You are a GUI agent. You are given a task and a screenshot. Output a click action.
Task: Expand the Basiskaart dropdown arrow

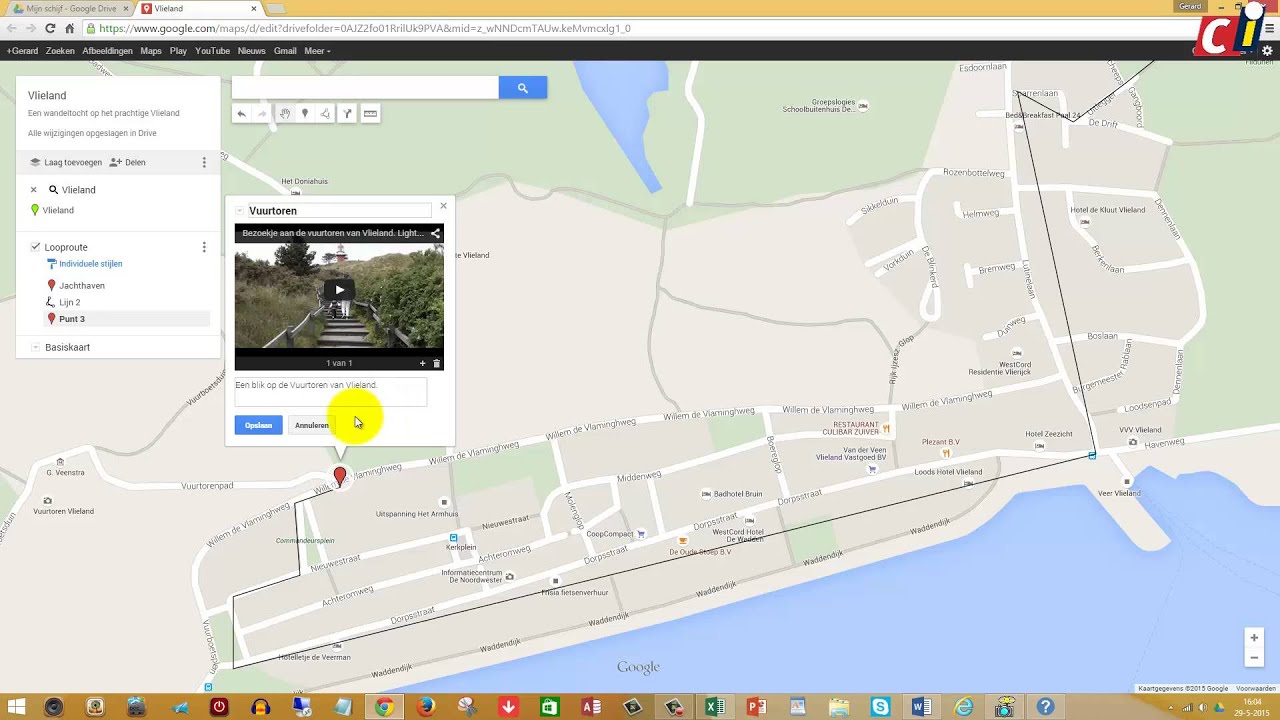(x=35, y=348)
